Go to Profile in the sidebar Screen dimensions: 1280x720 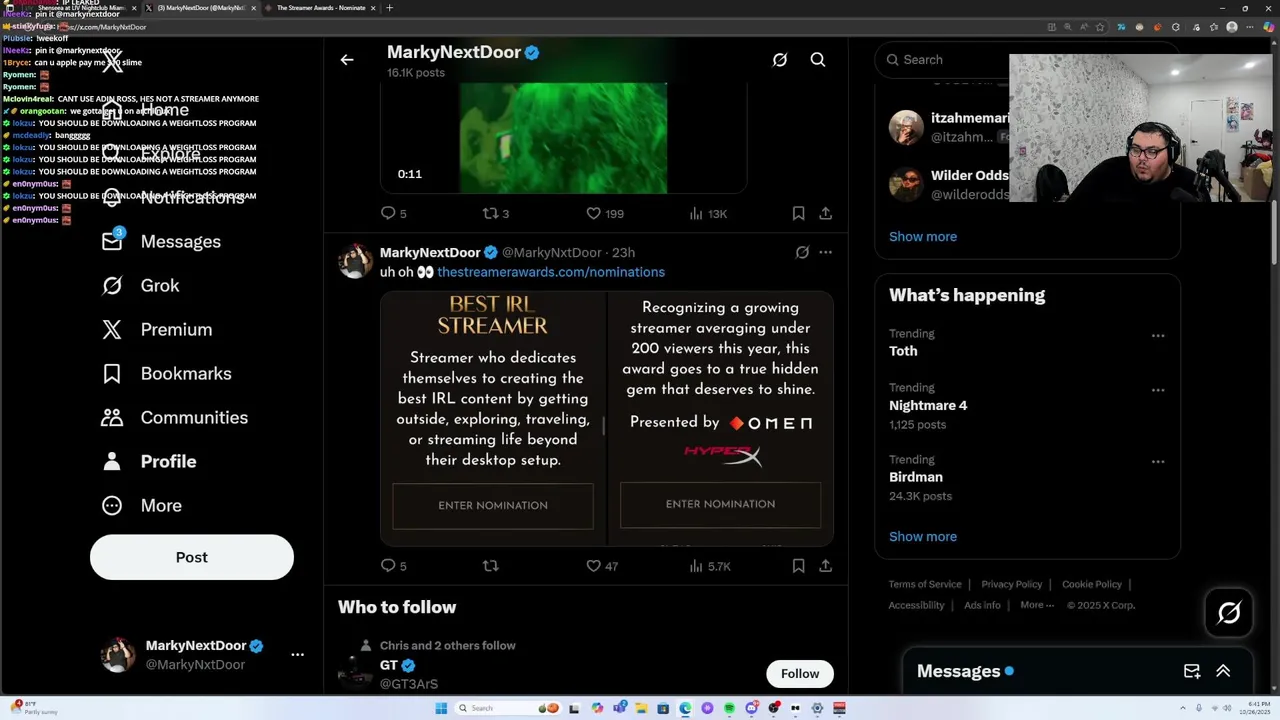point(149,461)
